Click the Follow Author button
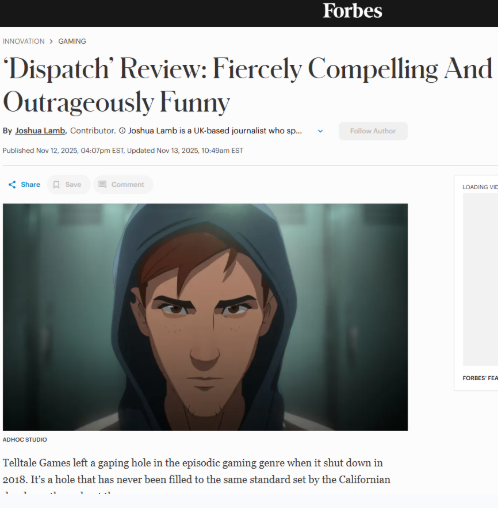 pyautogui.click(x=373, y=131)
